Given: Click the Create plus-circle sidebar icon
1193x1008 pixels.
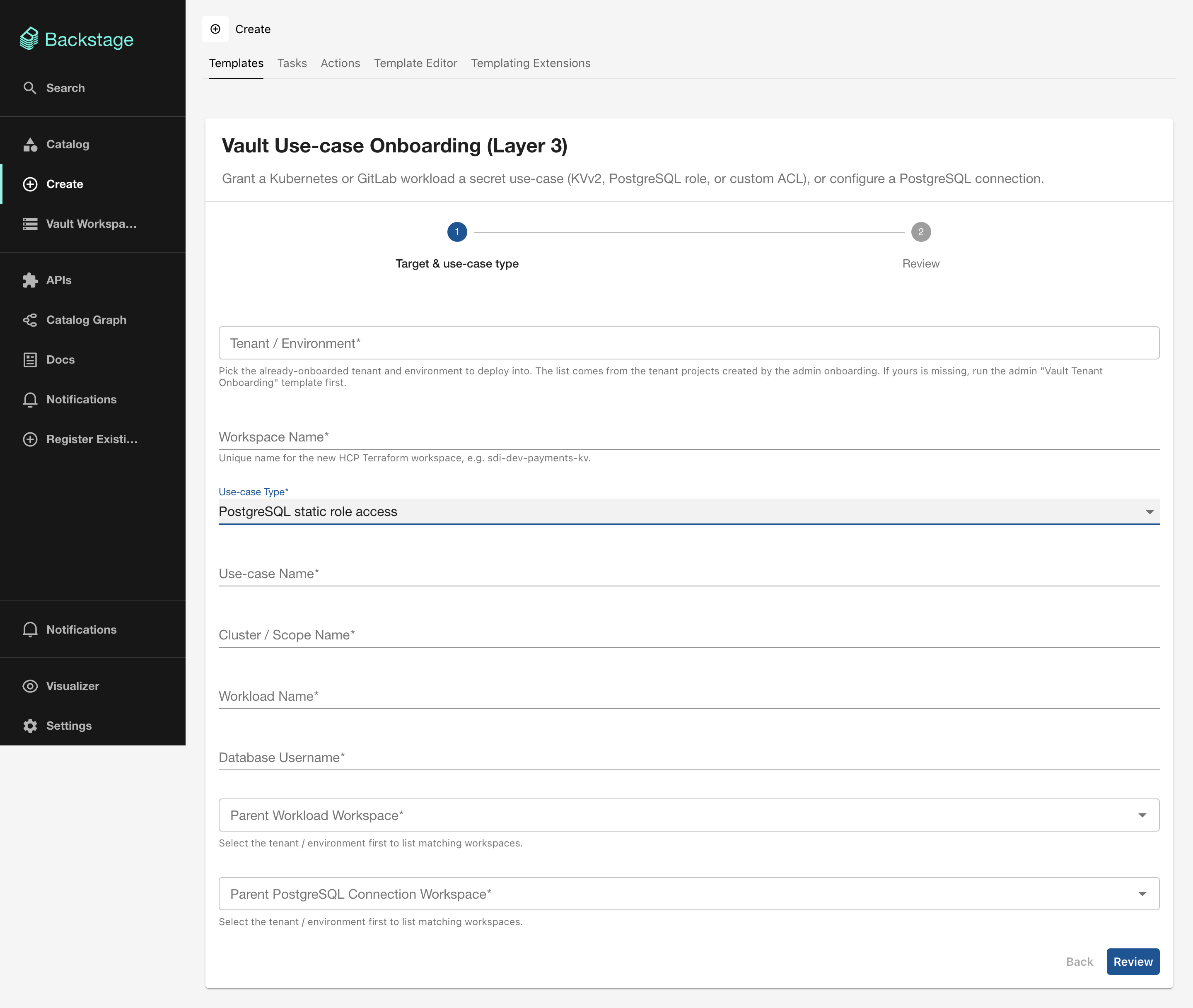Looking at the screenshot, I should 30,184.
